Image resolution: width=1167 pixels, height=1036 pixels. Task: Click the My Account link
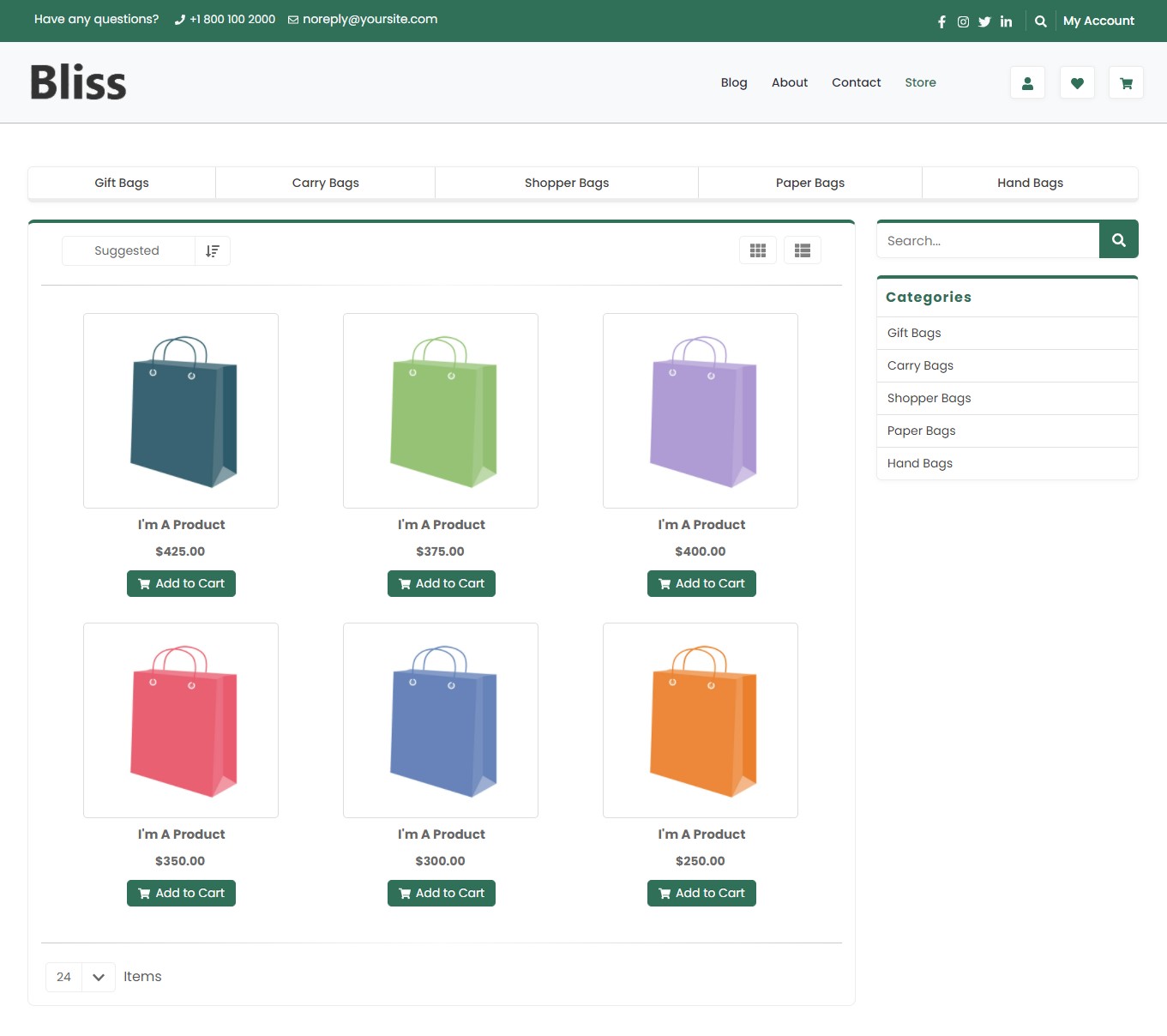pyautogui.click(x=1098, y=21)
